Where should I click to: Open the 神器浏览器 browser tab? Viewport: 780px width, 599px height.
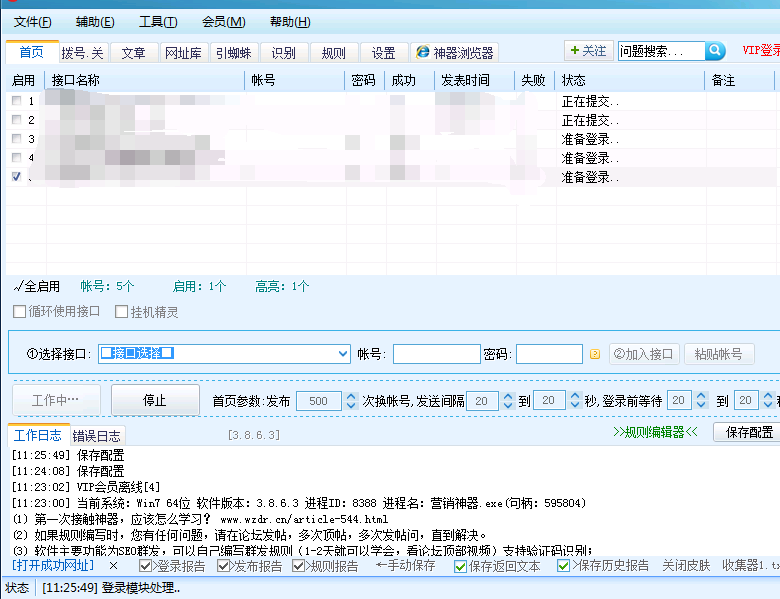coord(455,53)
